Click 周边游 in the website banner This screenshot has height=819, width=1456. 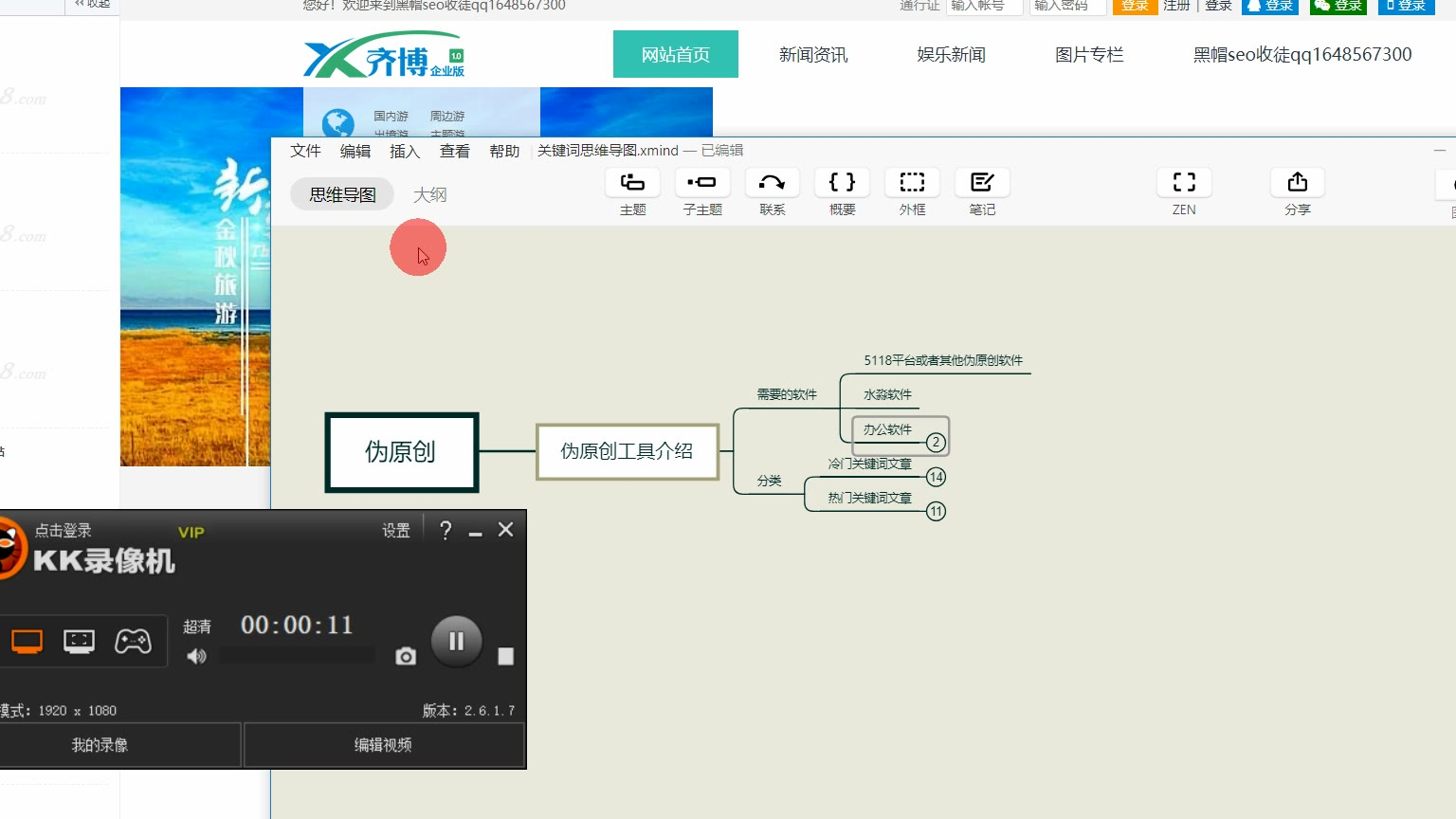click(447, 116)
